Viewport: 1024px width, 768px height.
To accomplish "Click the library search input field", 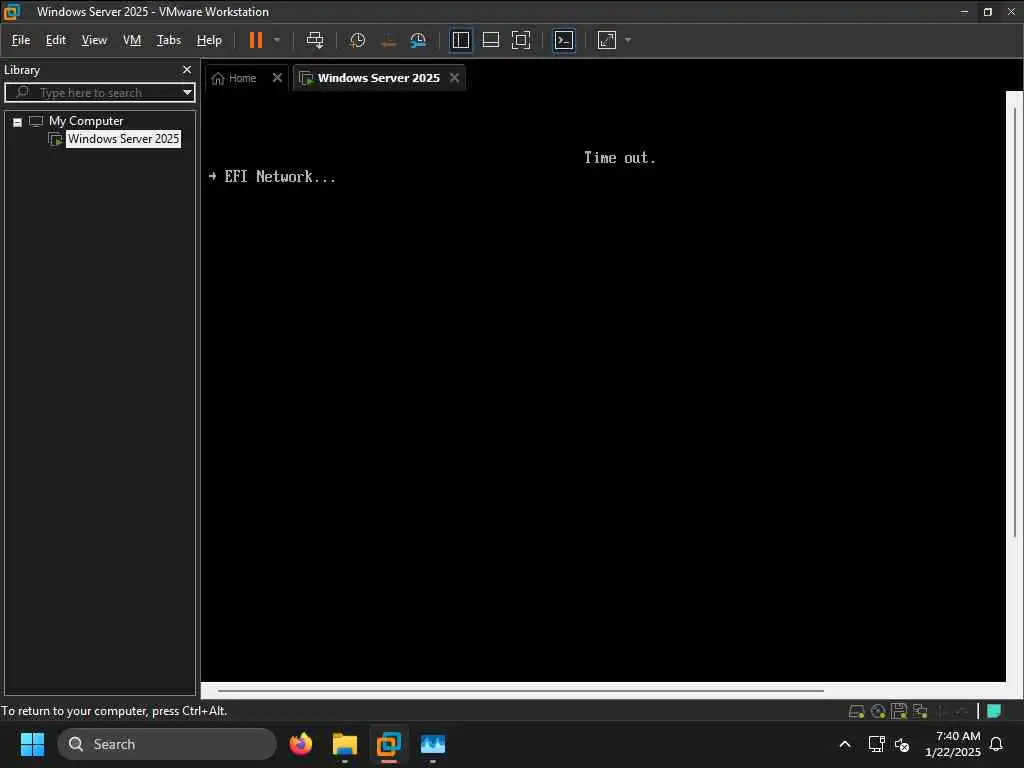I will (99, 92).
